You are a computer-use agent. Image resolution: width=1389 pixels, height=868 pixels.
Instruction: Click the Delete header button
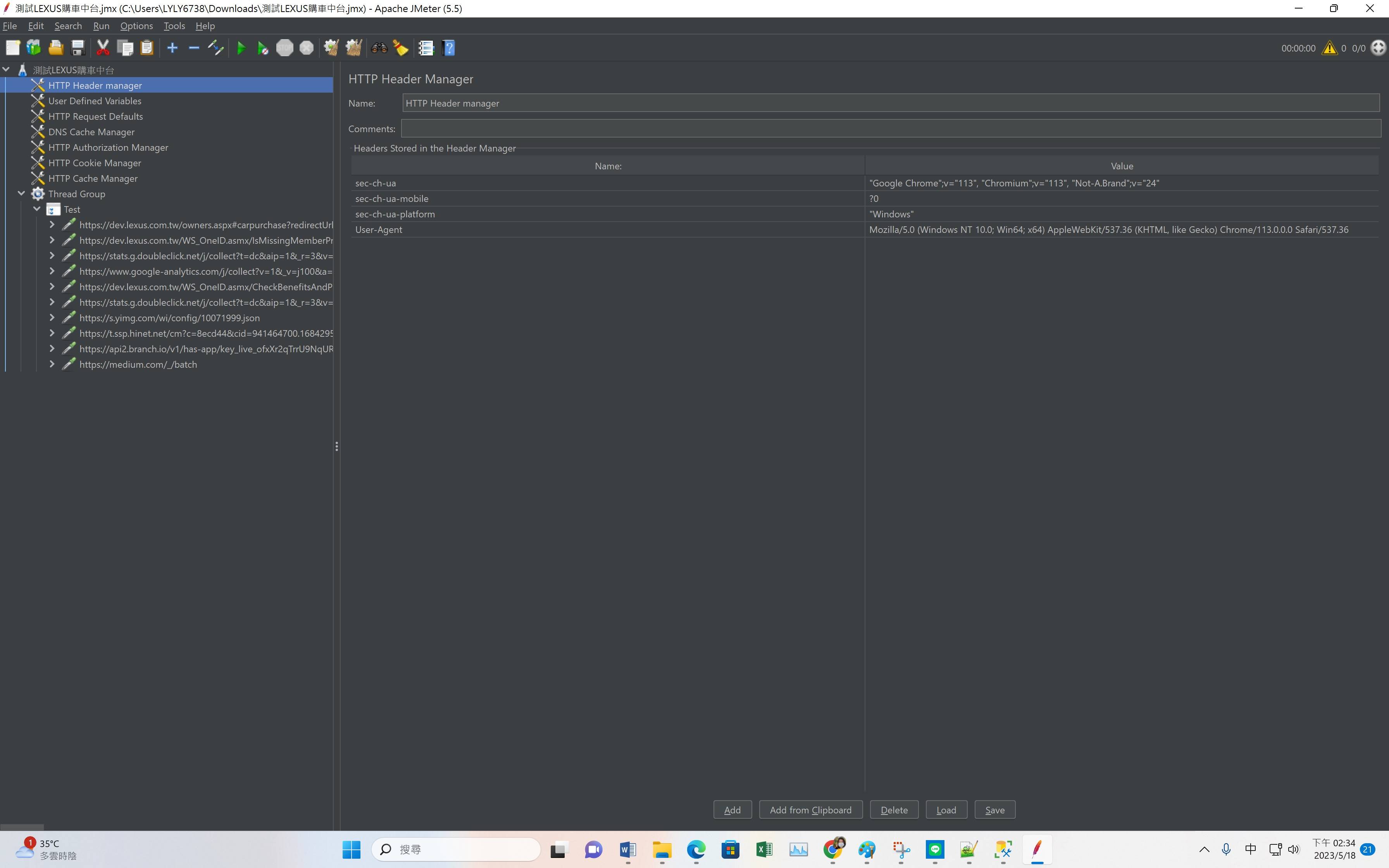coord(894,809)
